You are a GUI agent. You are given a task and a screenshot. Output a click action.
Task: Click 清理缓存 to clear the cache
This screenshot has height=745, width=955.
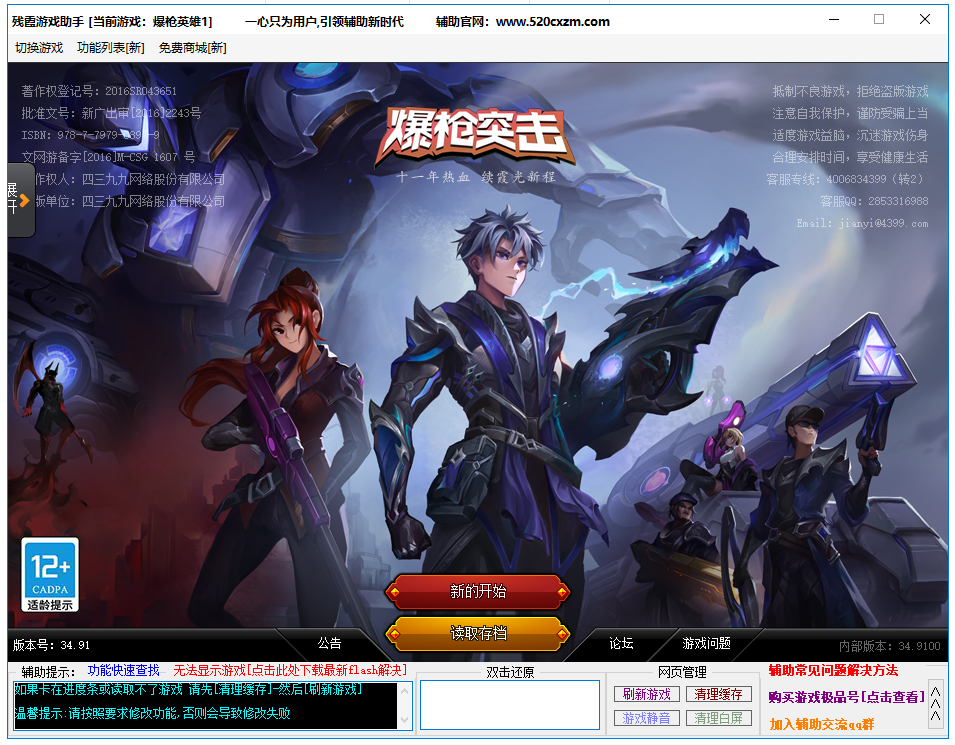[x=719, y=692]
